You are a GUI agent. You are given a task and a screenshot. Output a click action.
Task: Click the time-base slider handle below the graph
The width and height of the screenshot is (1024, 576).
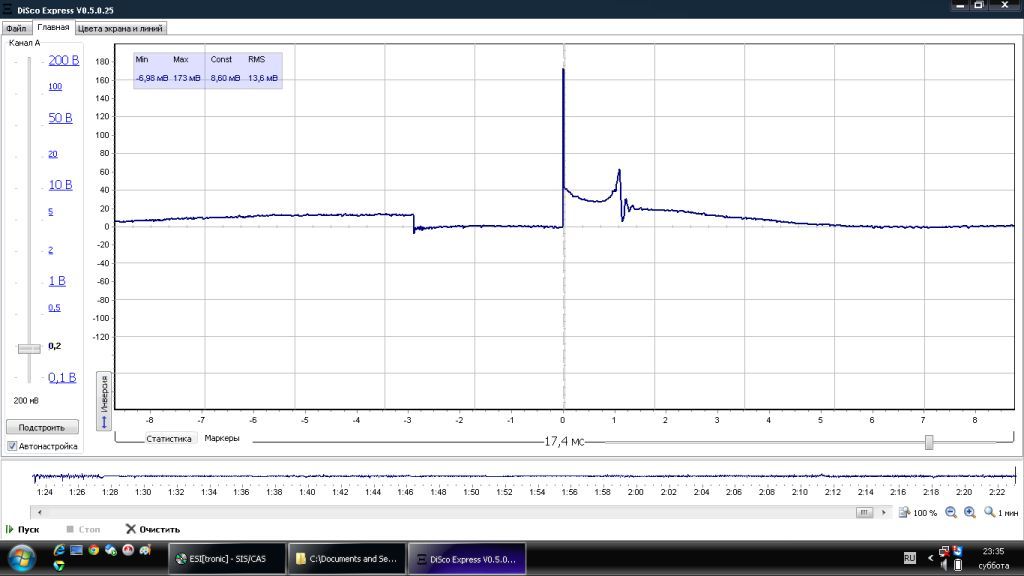tap(929, 442)
